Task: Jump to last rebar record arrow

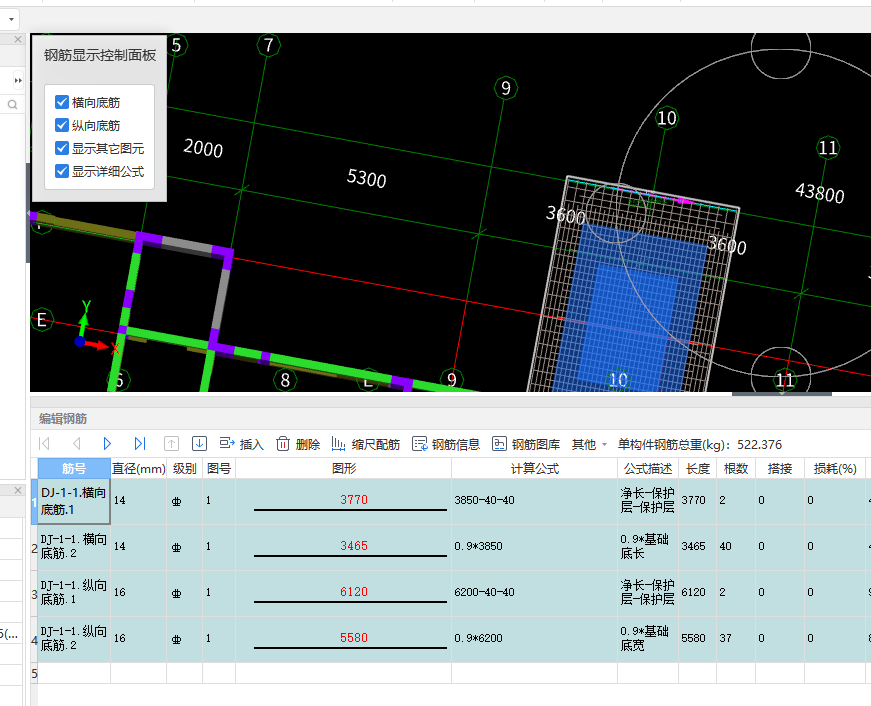Action: pos(139,443)
